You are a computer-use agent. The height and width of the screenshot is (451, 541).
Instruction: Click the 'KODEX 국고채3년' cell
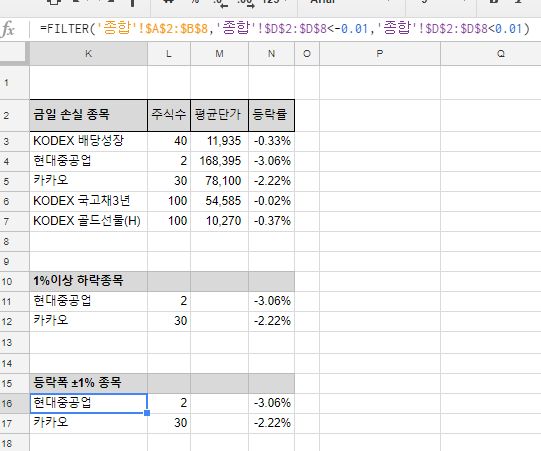88,201
